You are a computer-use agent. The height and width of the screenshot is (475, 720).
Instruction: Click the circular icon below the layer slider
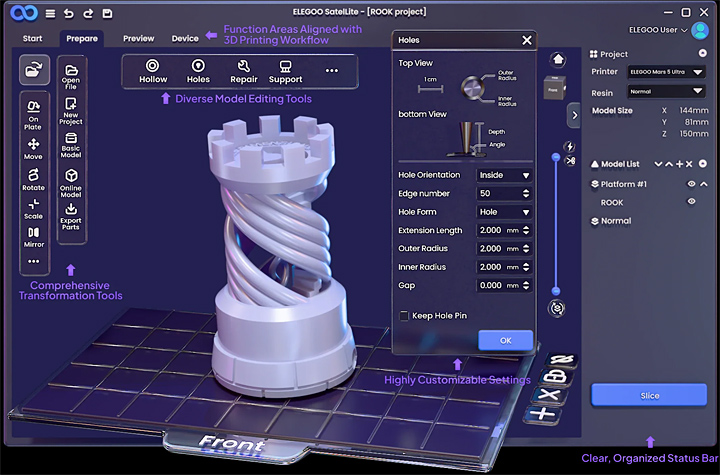coord(557,308)
